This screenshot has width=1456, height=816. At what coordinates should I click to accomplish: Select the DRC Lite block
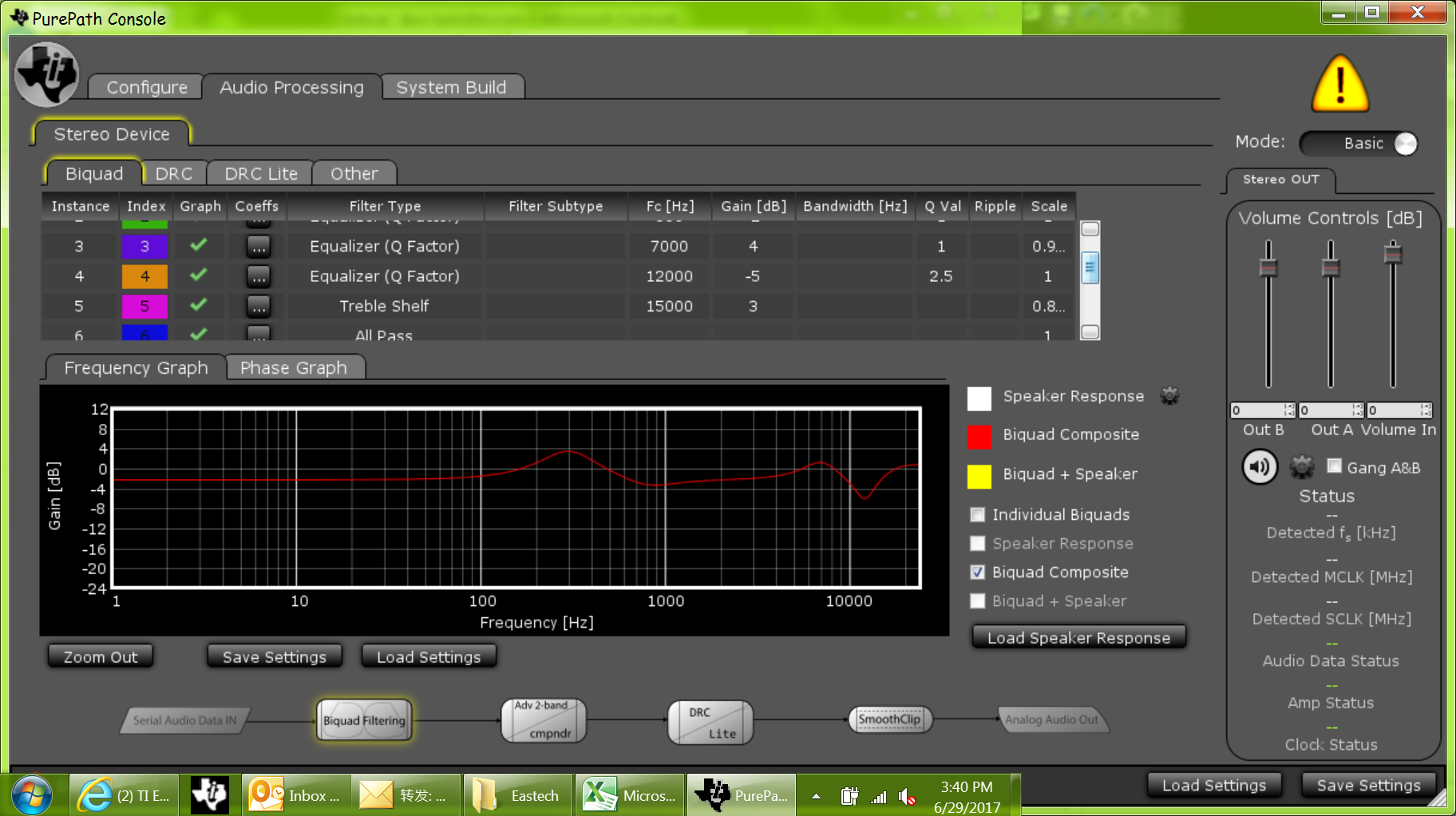(x=710, y=722)
